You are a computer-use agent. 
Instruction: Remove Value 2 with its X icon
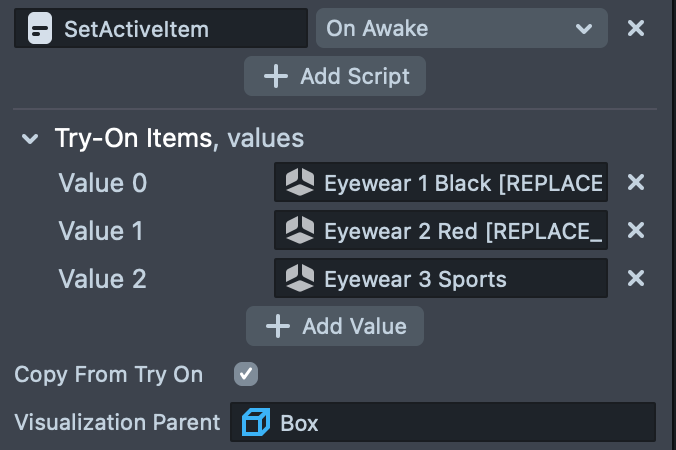635,279
